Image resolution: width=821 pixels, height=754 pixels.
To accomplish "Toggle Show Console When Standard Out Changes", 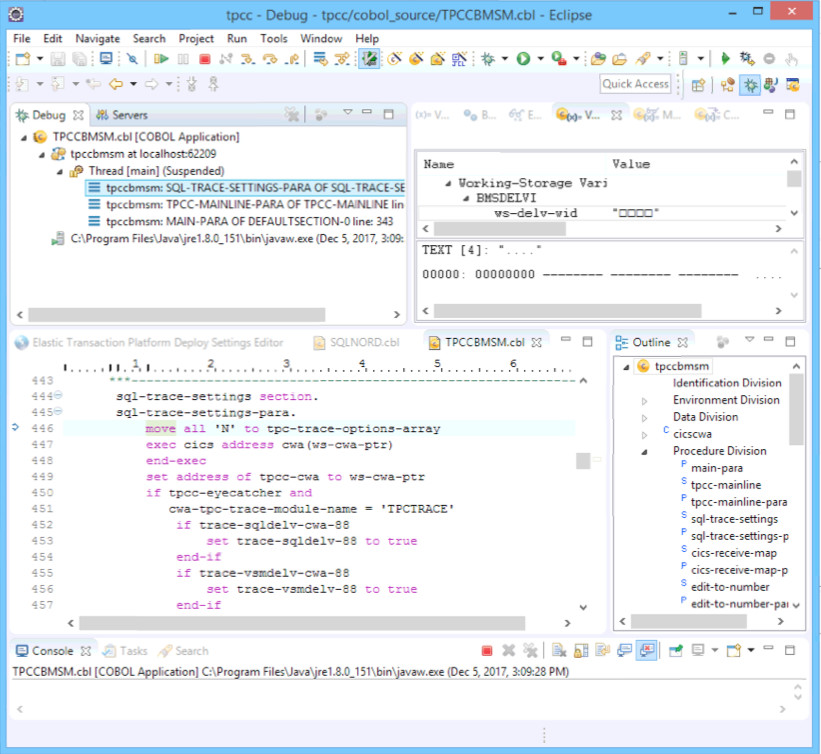I will point(624,651).
